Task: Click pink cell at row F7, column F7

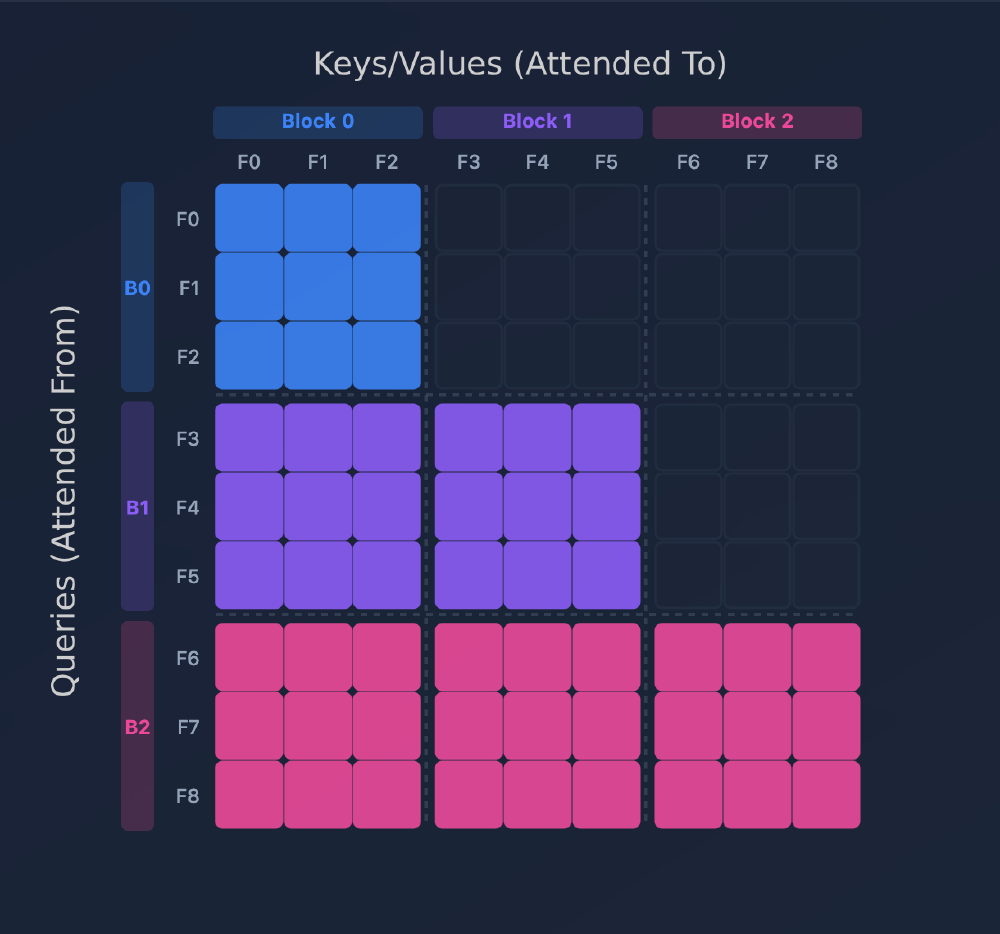Action: tap(757, 726)
